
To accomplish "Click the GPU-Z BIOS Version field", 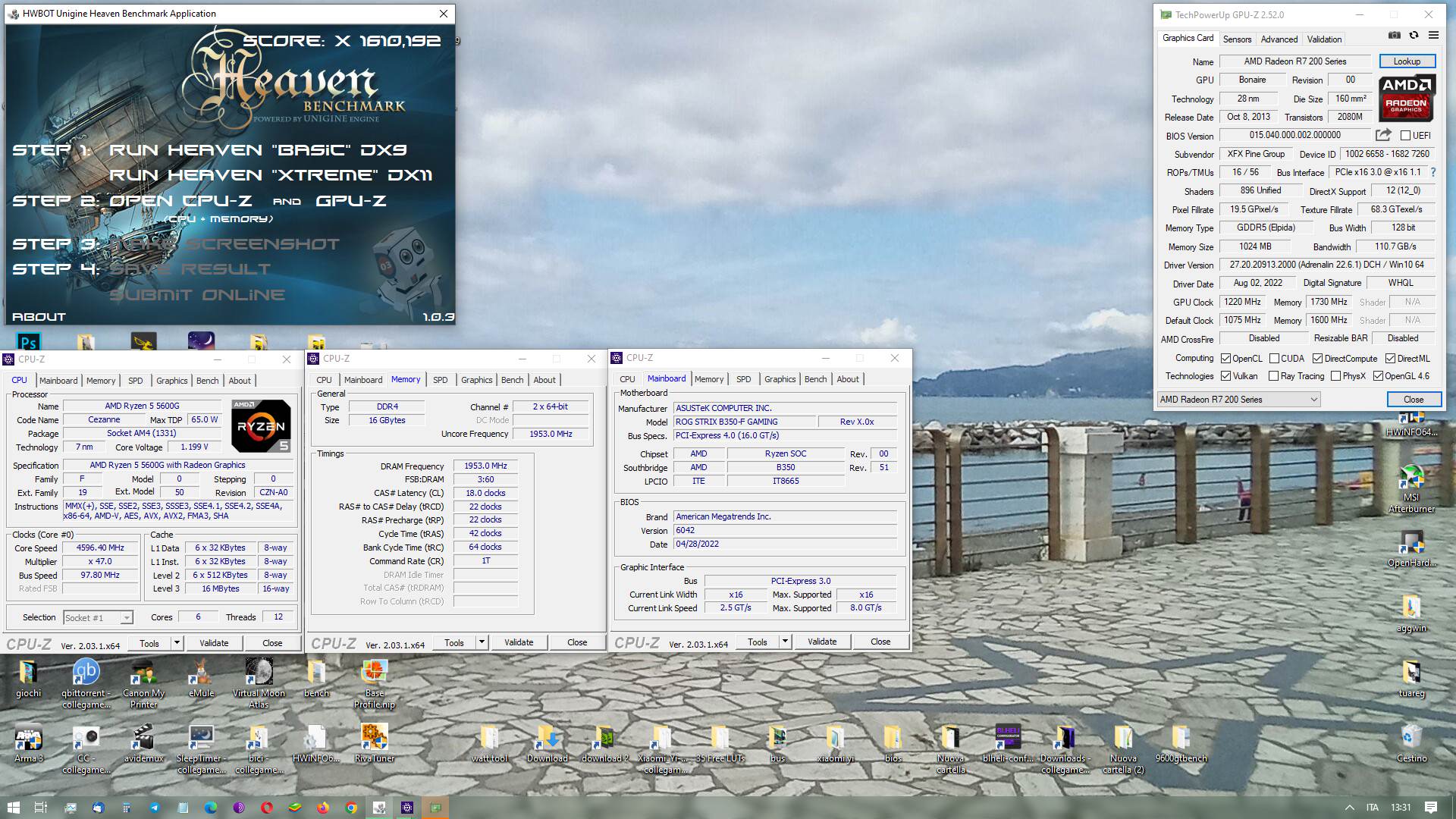I will tap(1294, 135).
